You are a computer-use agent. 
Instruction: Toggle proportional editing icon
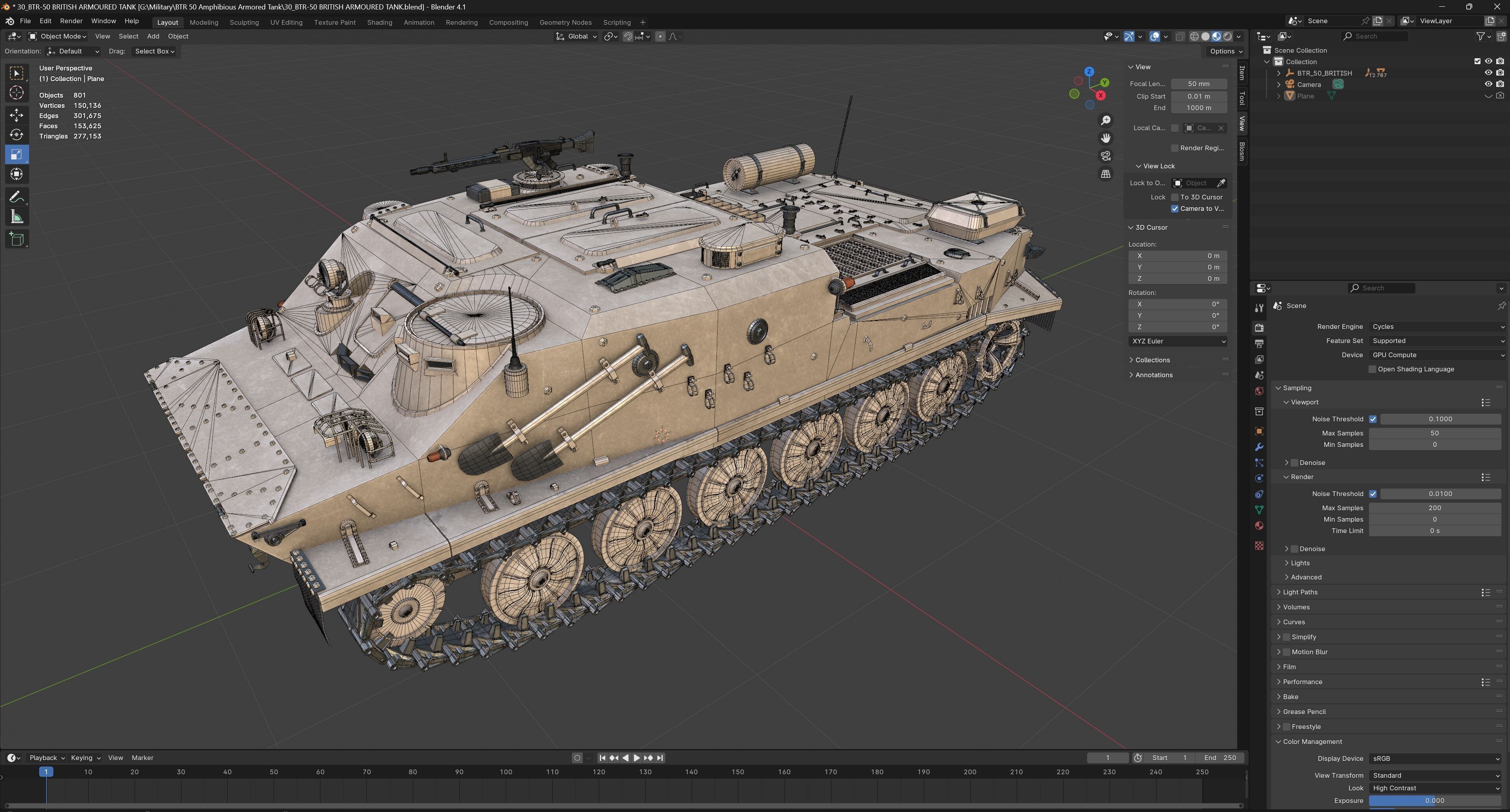click(661, 36)
